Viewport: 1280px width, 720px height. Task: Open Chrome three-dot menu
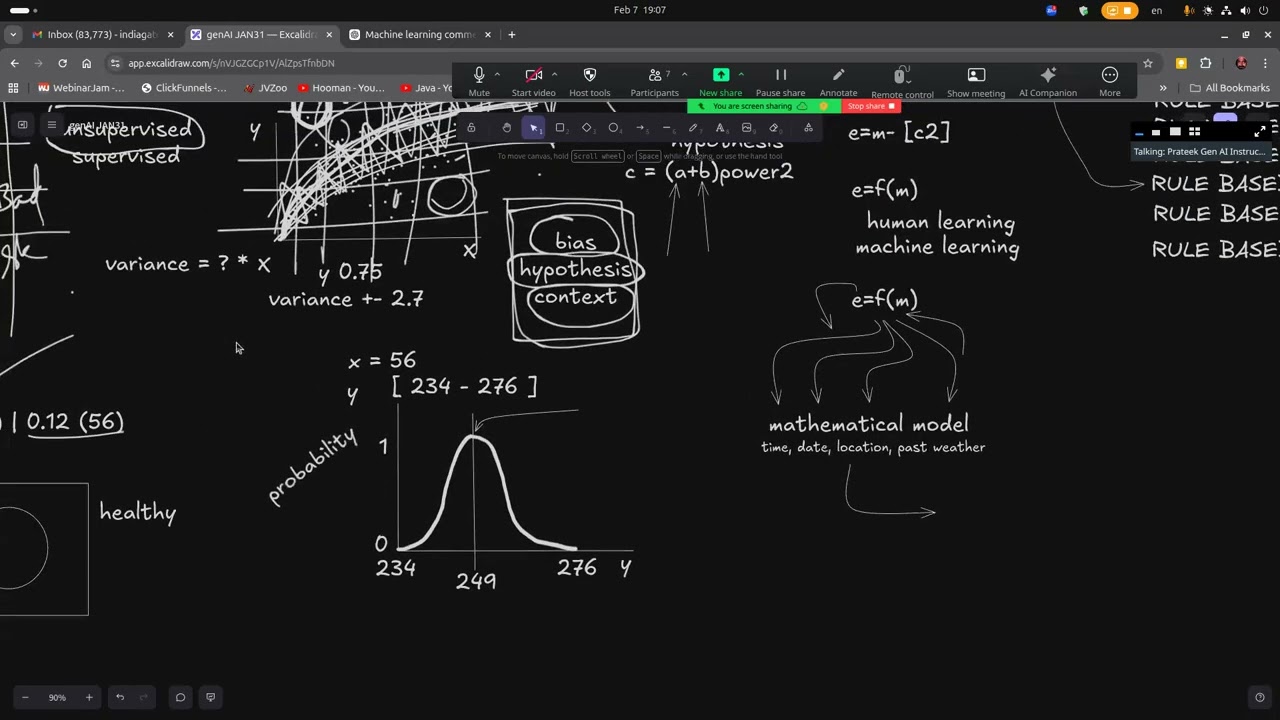(1264, 63)
